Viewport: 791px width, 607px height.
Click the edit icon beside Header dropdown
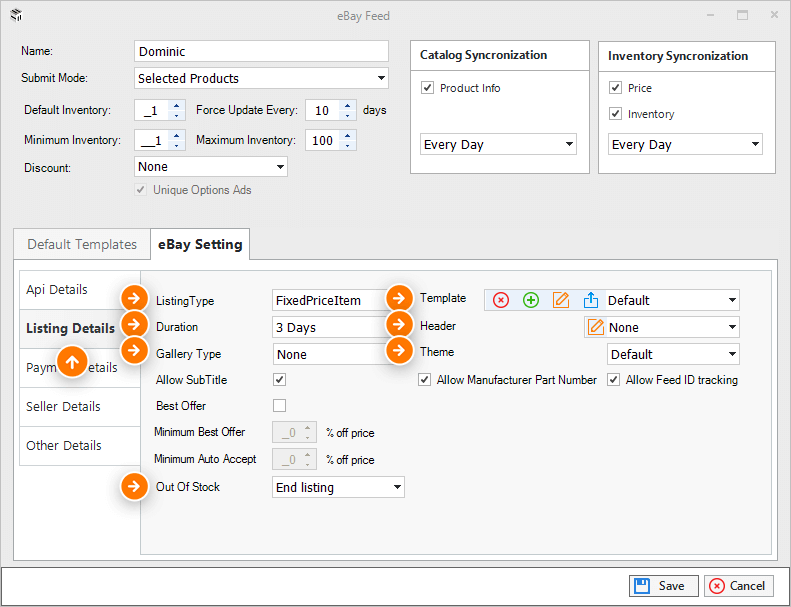pyautogui.click(x=596, y=327)
